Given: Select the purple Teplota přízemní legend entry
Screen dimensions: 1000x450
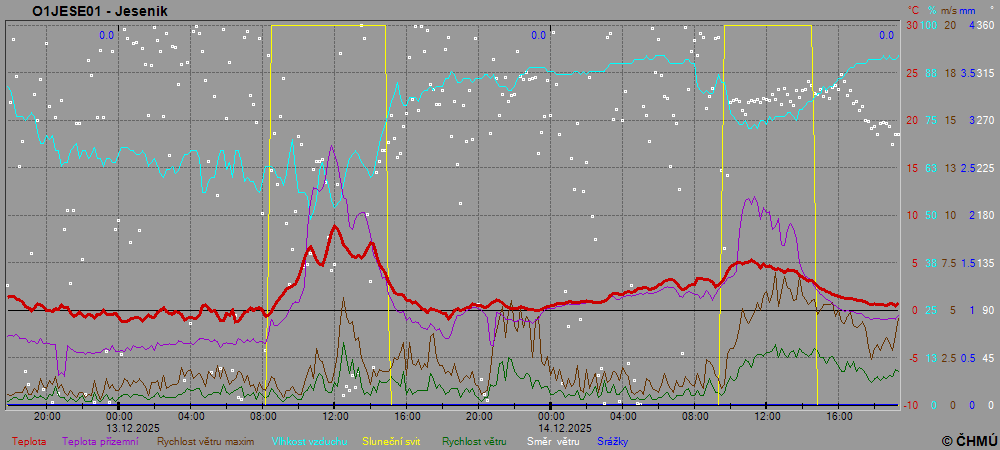Looking at the screenshot, I should point(100,440).
